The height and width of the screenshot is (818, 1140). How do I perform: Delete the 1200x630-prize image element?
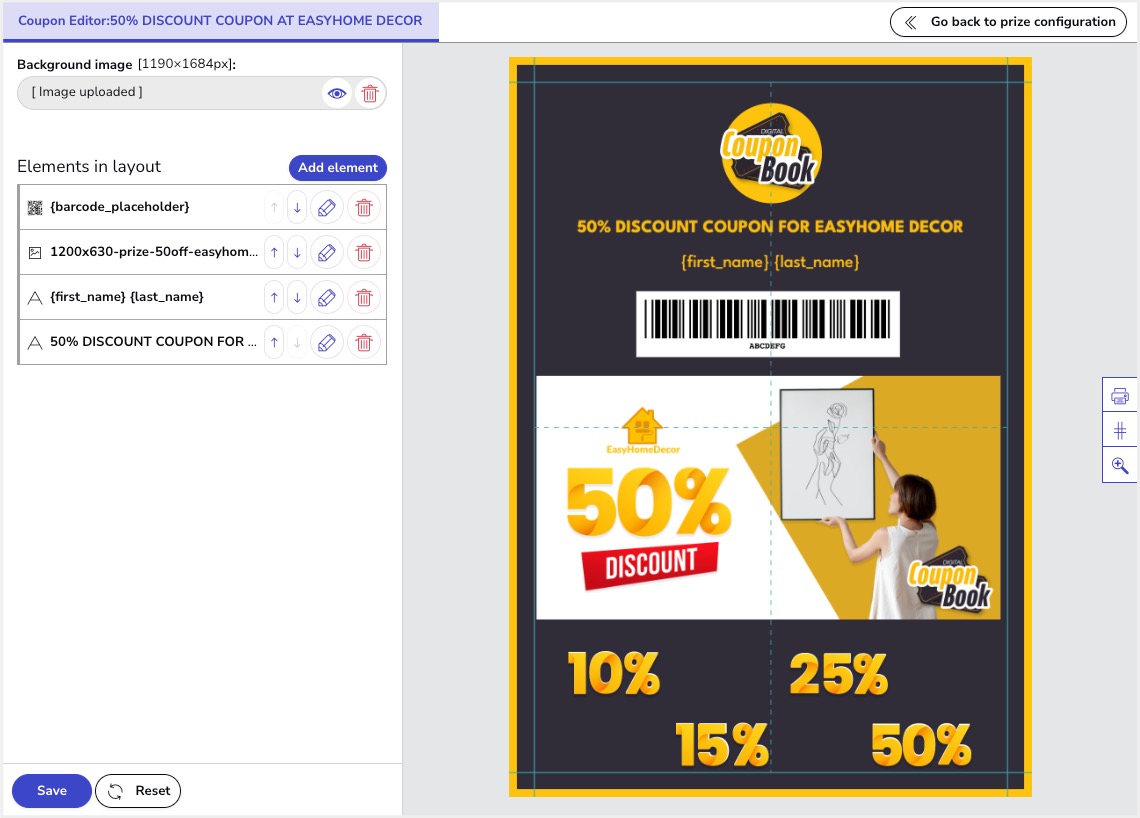[364, 253]
